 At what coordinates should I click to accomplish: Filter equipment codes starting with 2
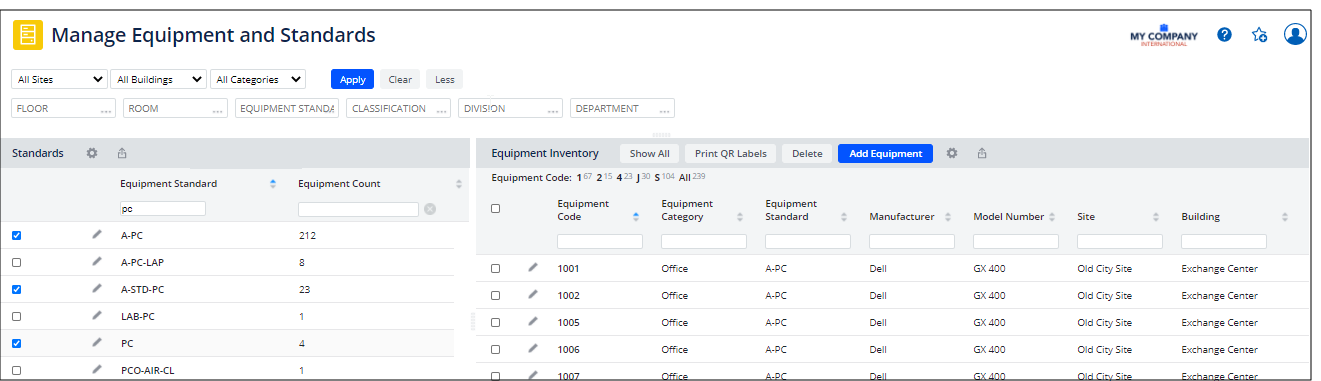[x=599, y=178]
